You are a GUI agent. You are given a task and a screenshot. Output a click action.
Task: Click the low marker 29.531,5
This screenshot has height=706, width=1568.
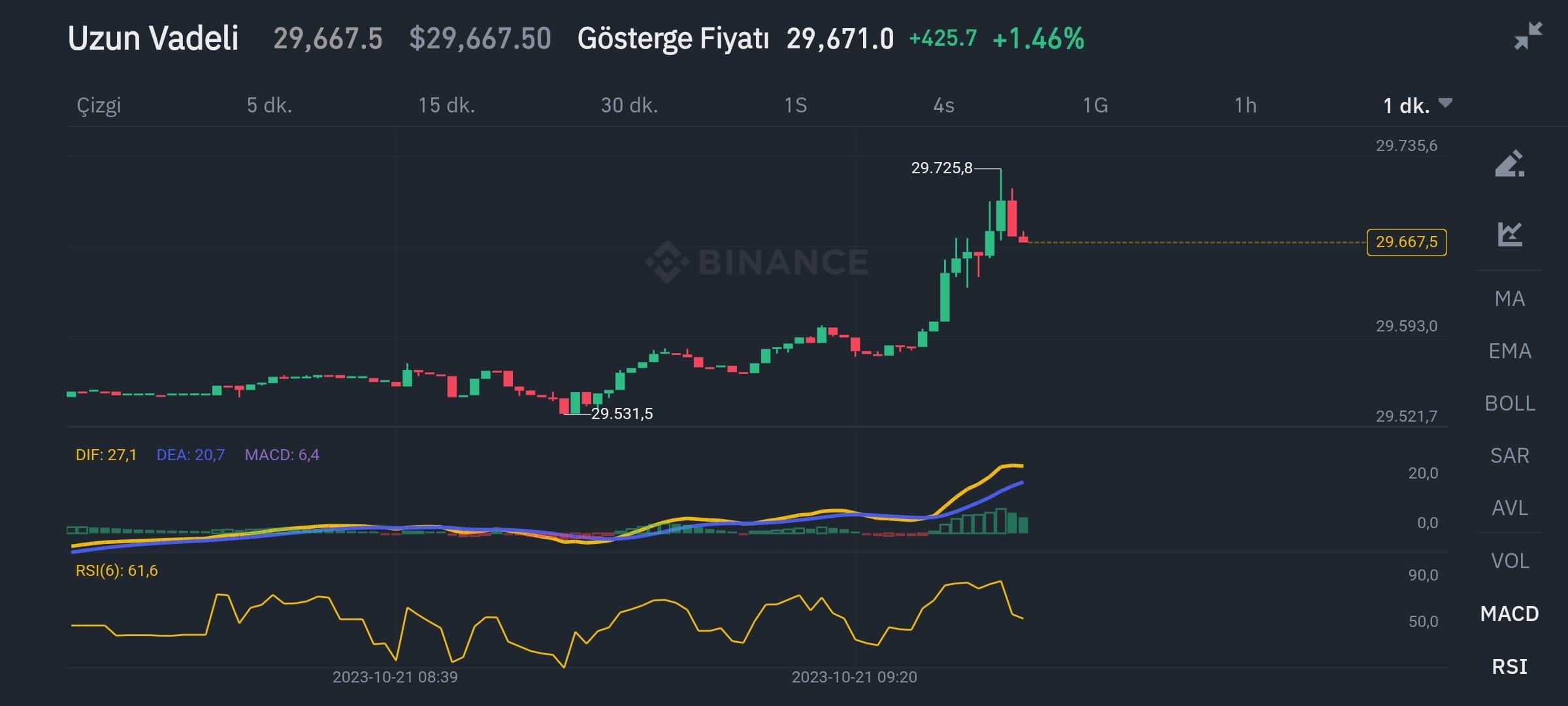coord(621,414)
